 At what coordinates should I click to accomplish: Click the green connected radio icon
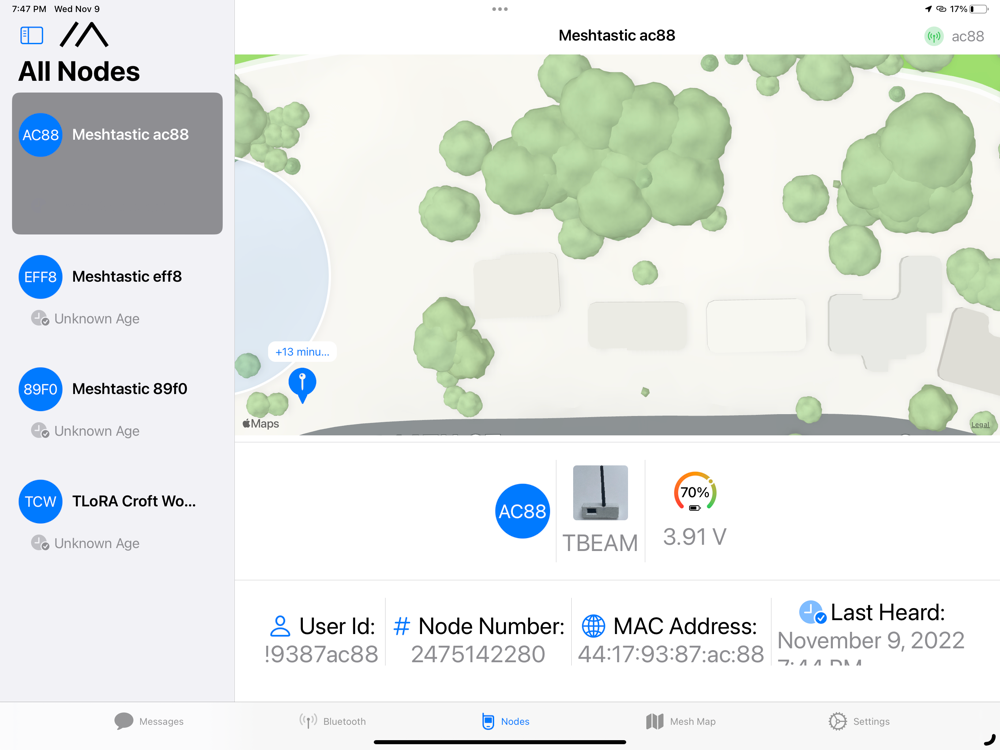(x=934, y=36)
